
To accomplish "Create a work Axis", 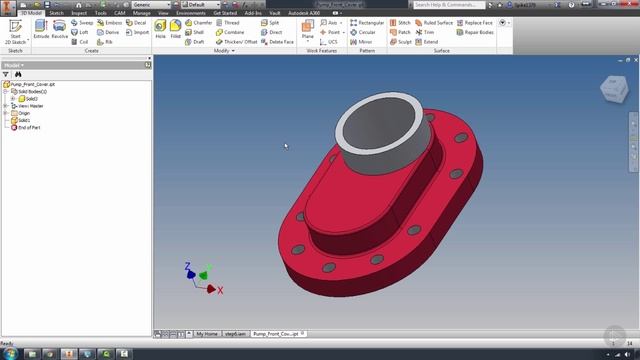I will click(x=329, y=23).
